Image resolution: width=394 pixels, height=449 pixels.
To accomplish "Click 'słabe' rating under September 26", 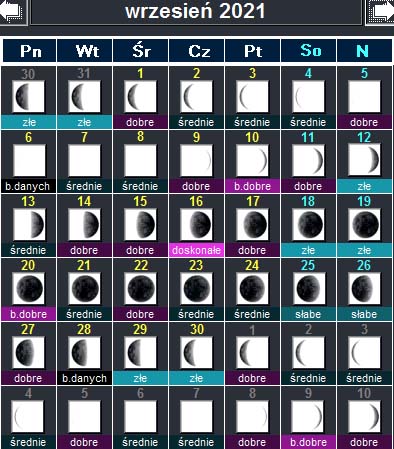I will 364,314.
